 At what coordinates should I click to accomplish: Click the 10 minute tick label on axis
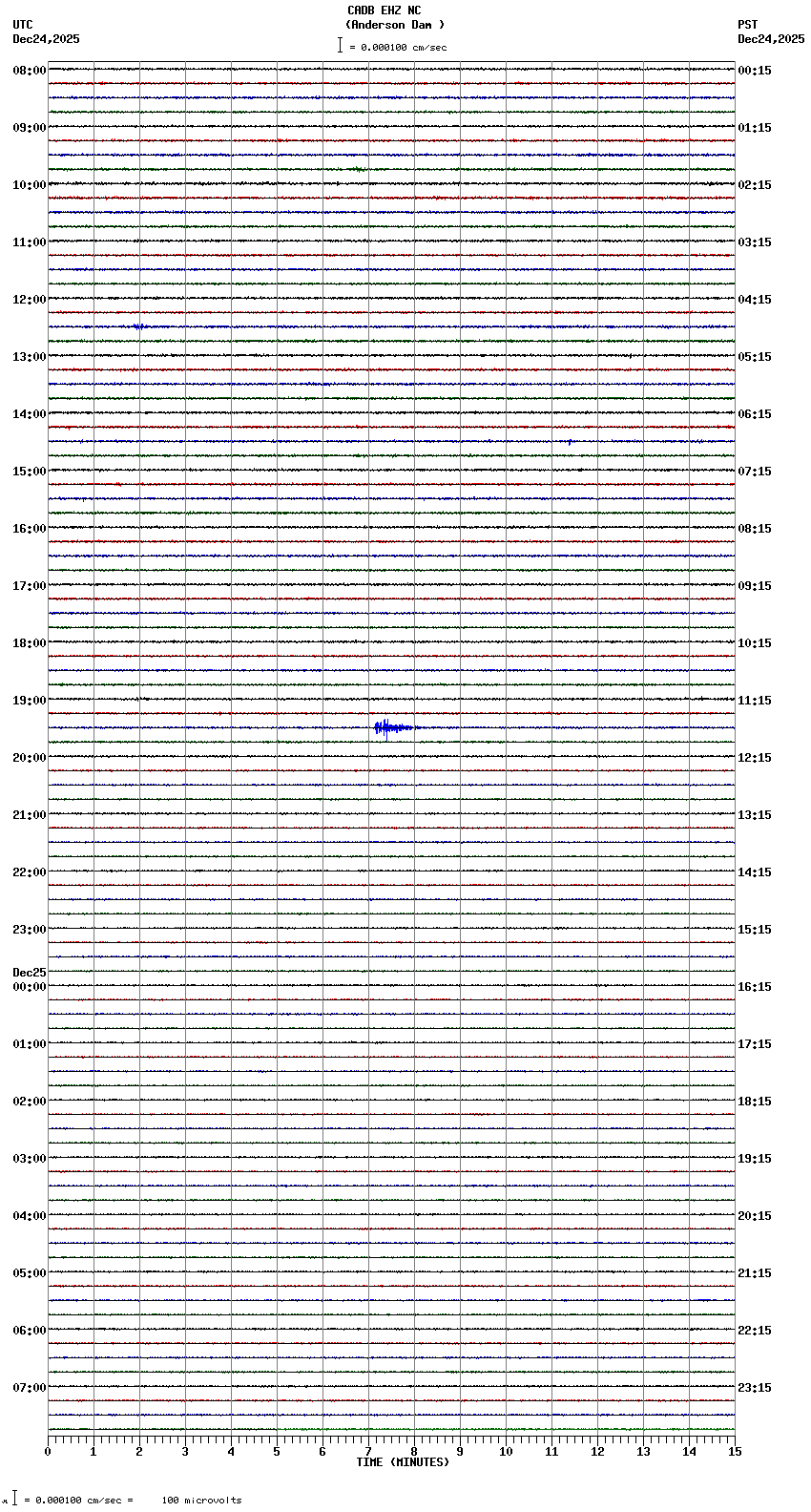pos(506,1452)
